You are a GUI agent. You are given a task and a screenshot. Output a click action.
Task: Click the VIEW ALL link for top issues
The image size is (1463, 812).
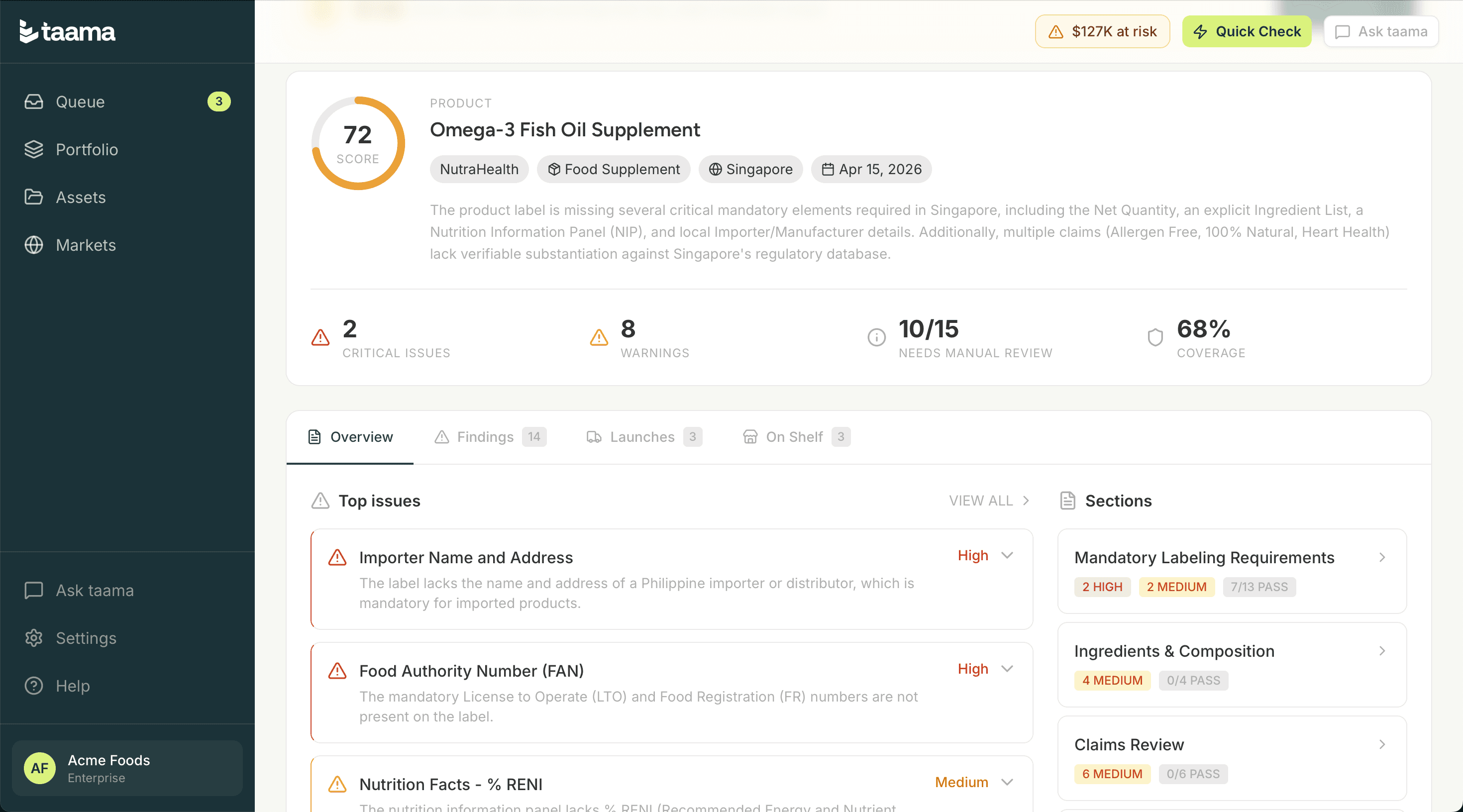point(988,500)
